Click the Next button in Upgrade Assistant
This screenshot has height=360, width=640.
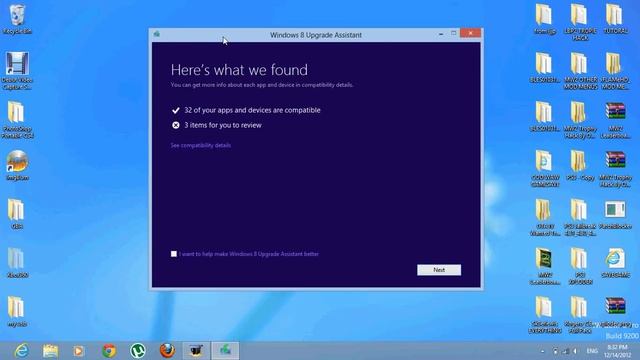coord(439,270)
